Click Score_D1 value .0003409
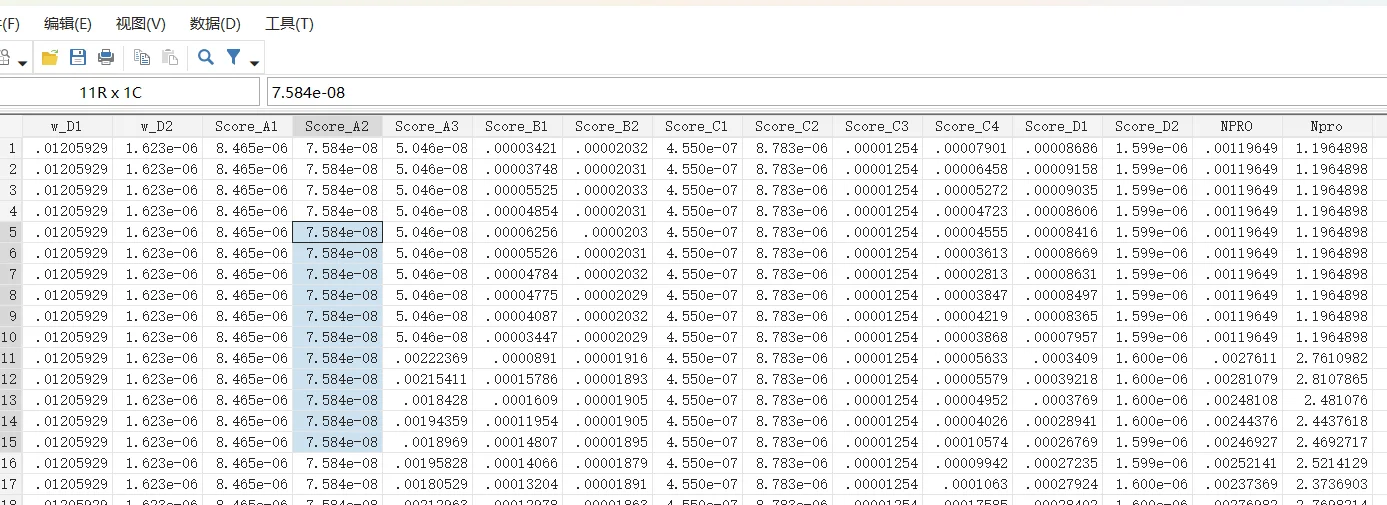Viewport: 1387px width, 505px height. pyautogui.click(x=1057, y=358)
